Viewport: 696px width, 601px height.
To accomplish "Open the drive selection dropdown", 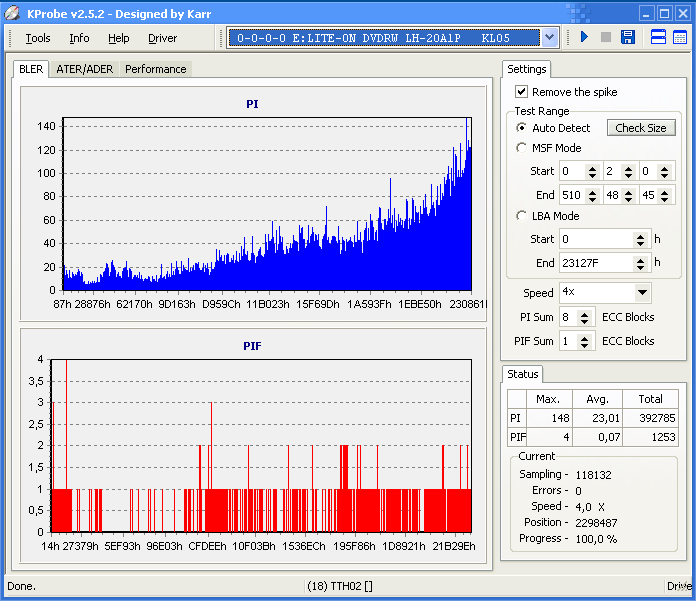I will (x=549, y=37).
